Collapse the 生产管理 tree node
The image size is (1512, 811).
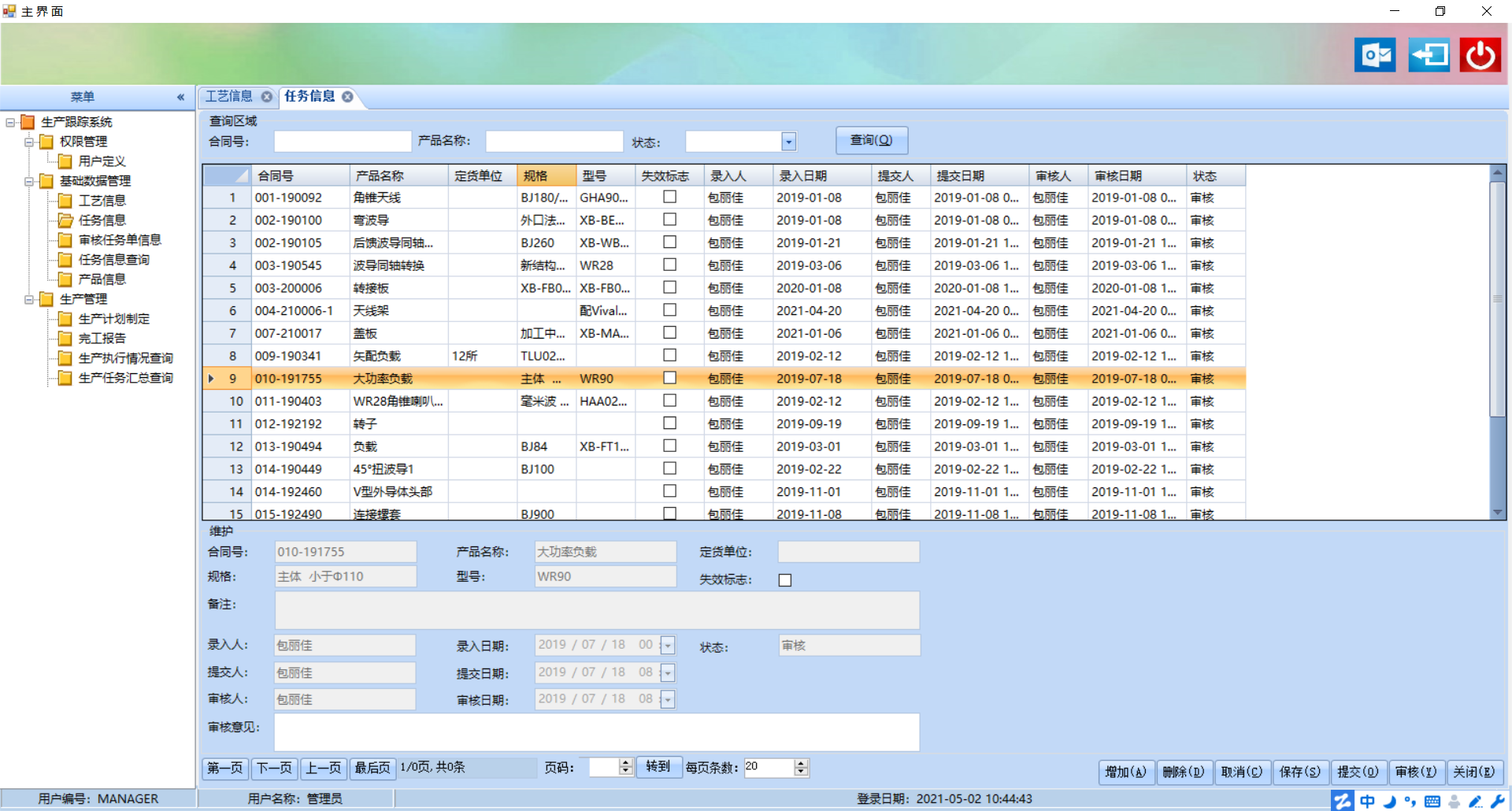29,299
